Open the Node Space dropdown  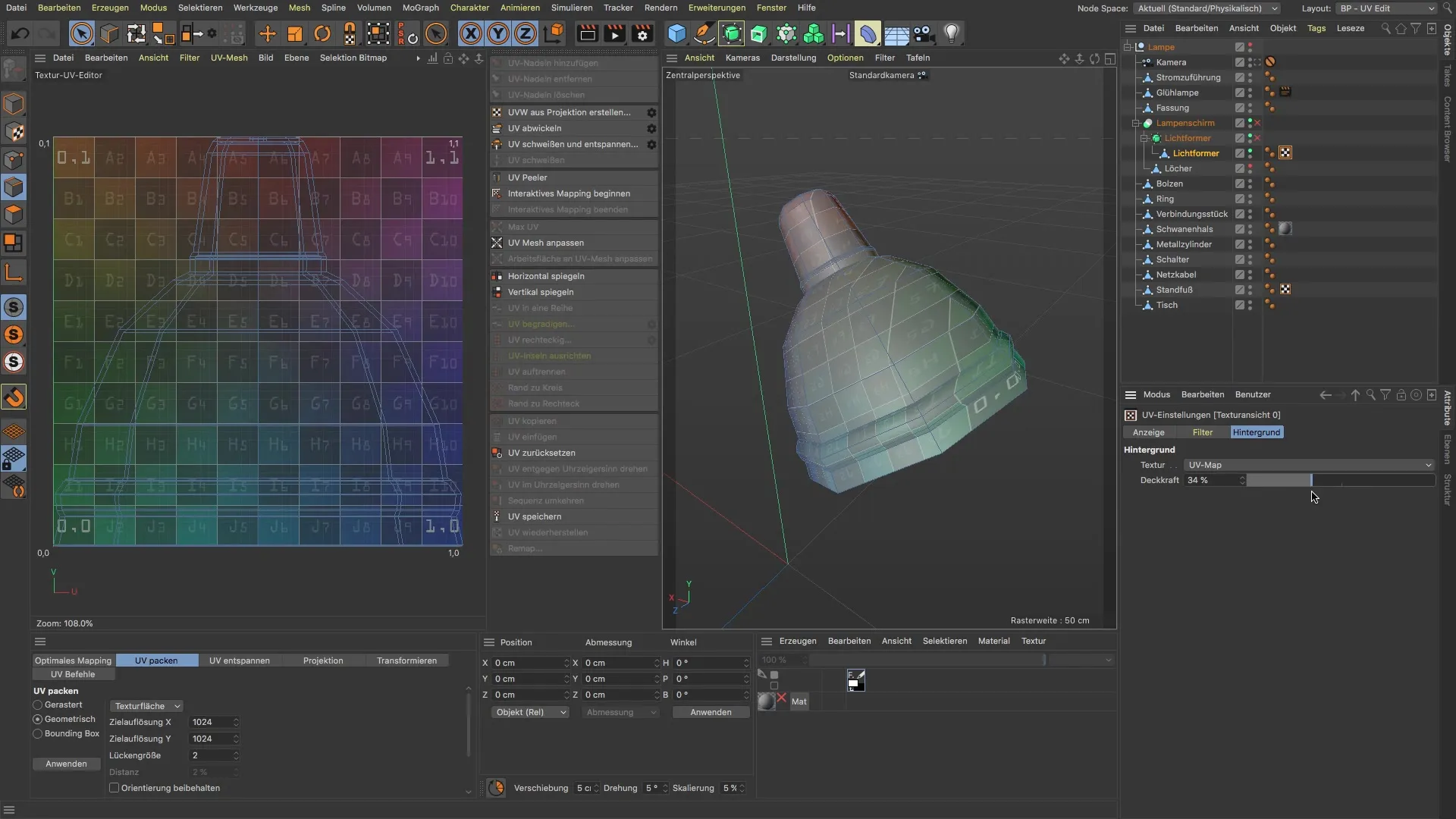point(1208,8)
